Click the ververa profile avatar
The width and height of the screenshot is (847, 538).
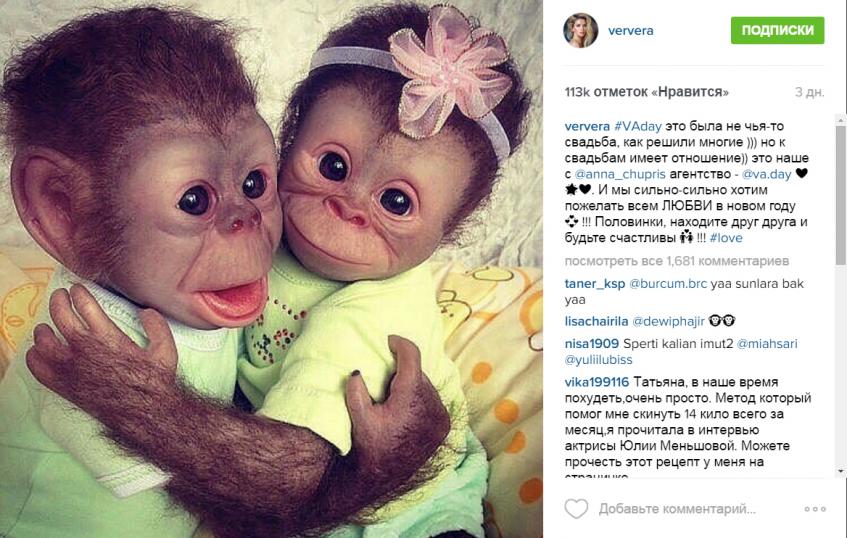[x=581, y=30]
